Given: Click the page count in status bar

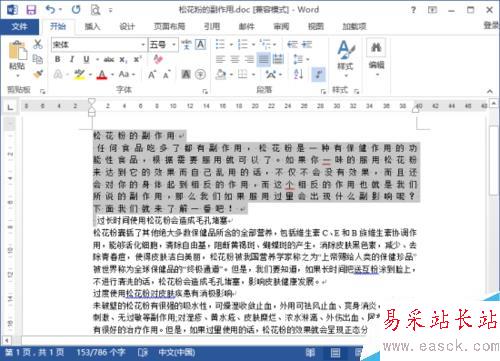Looking at the screenshot, I should pyautogui.click(x=34, y=352).
